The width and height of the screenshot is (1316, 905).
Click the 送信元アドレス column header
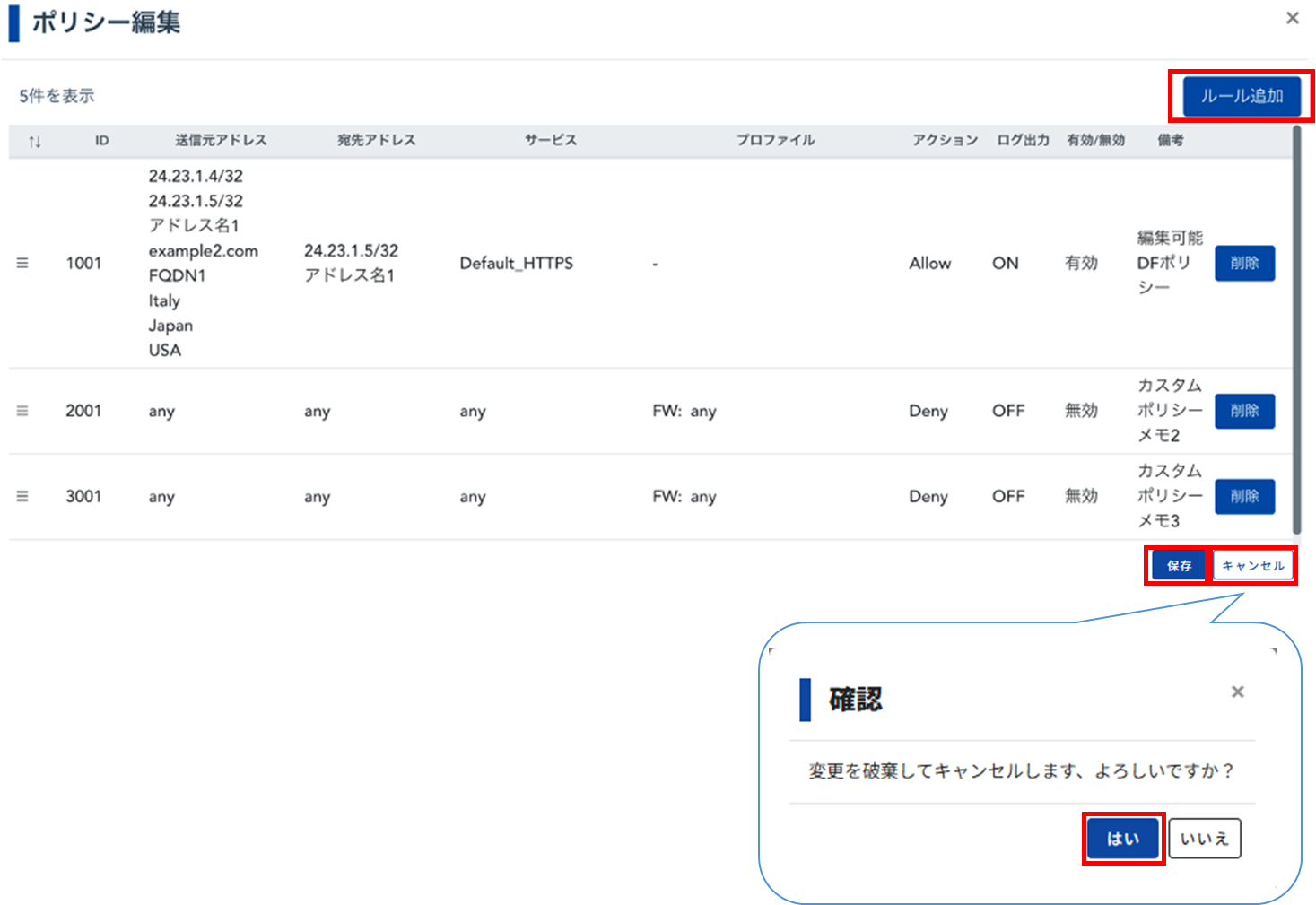pos(221,141)
